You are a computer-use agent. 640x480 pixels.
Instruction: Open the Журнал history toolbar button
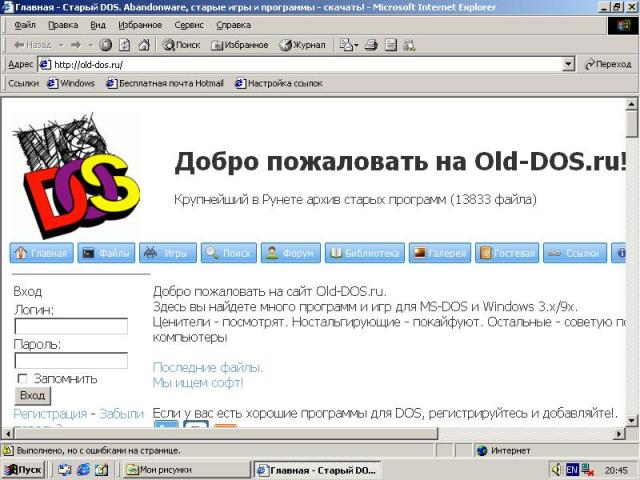pos(302,44)
